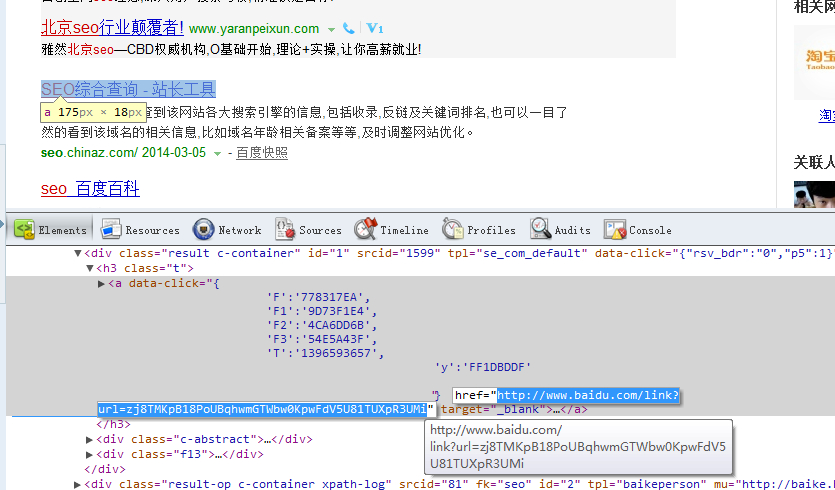Click the Console warning icon
Viewport: 835px width, 490px height.
click(x=615, y=230)
